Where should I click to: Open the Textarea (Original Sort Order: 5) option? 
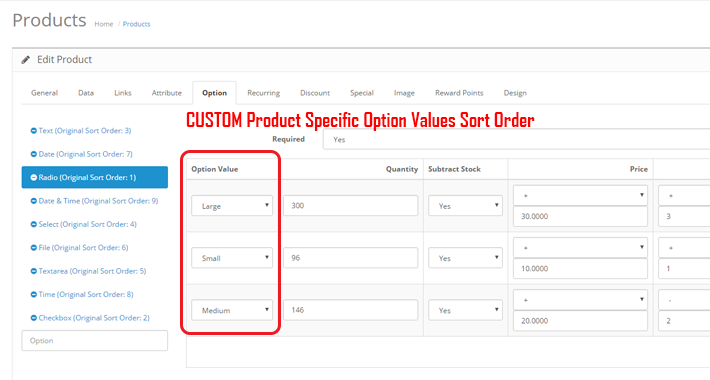pos(92,271)
